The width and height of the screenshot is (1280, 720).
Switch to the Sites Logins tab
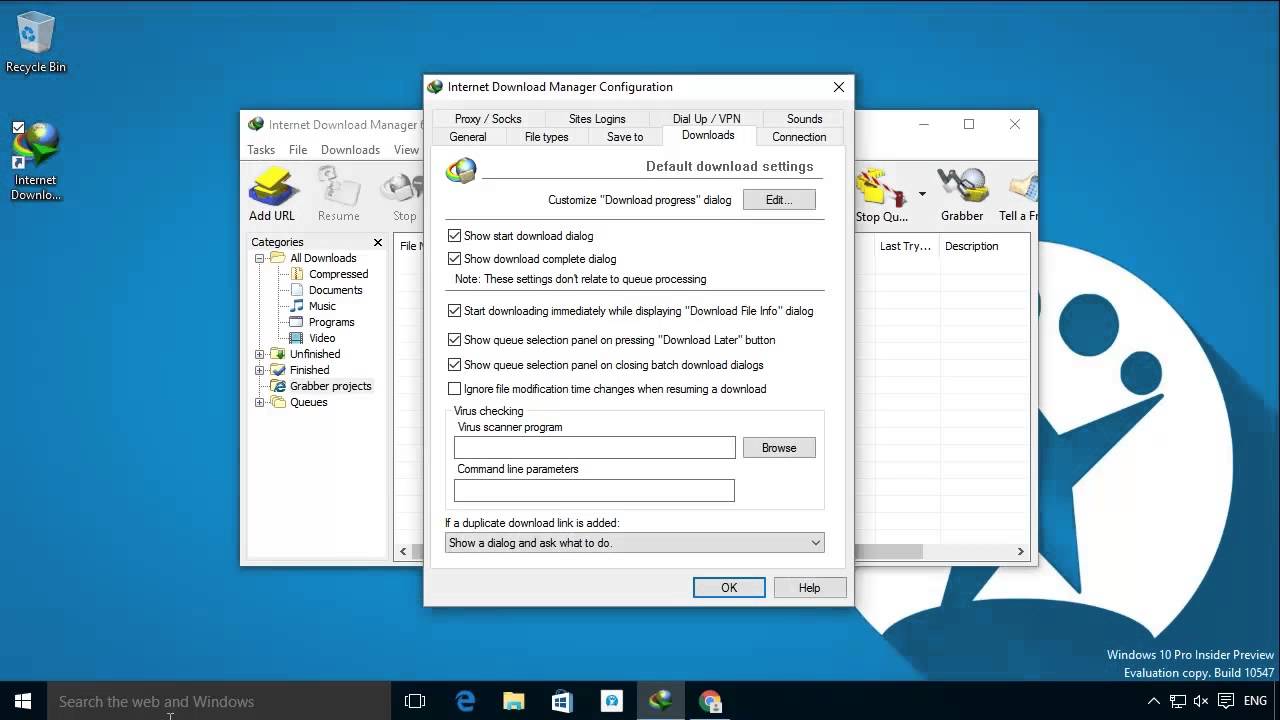click(597, 119)
